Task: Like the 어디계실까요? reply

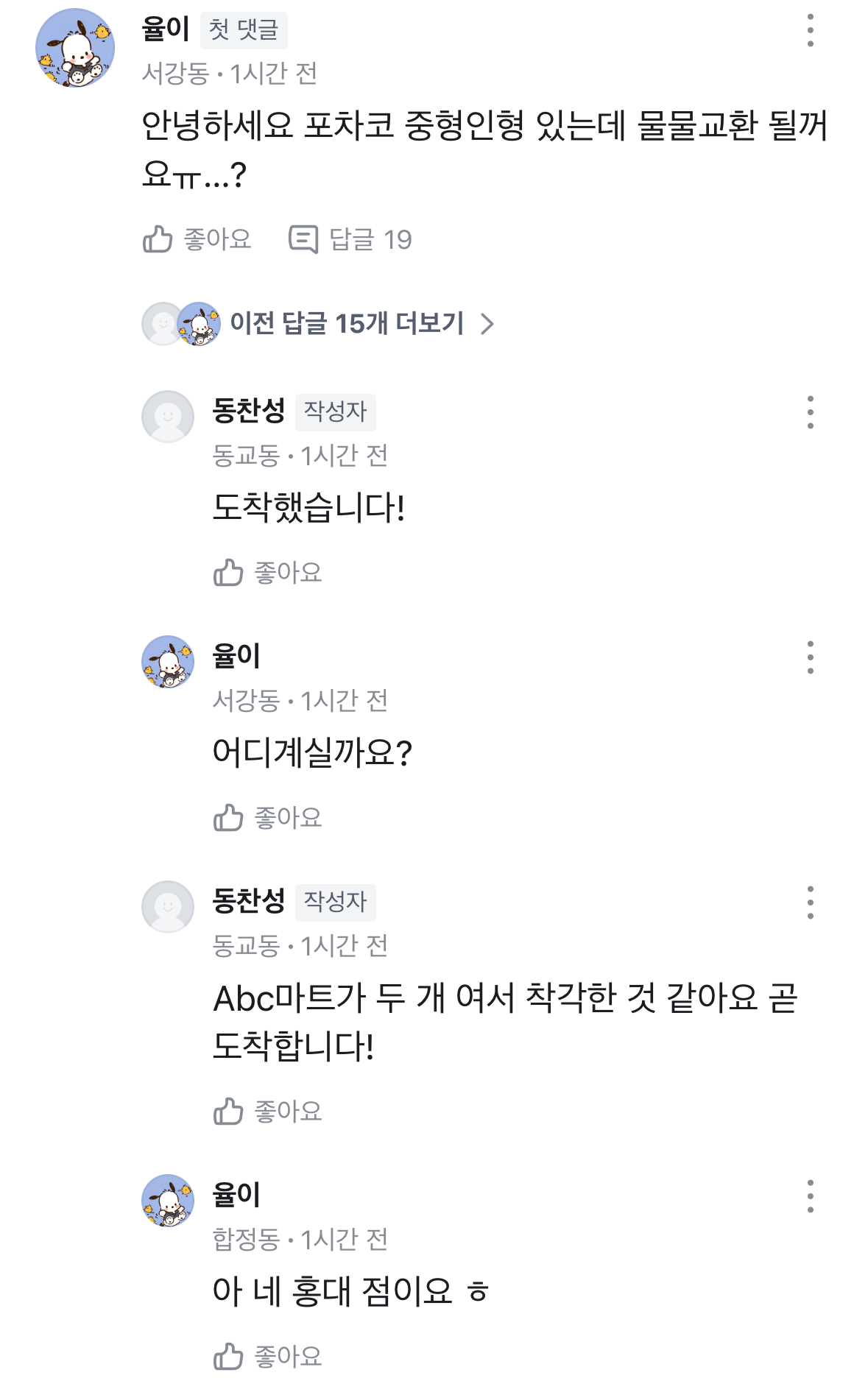Action: [267, 817]
